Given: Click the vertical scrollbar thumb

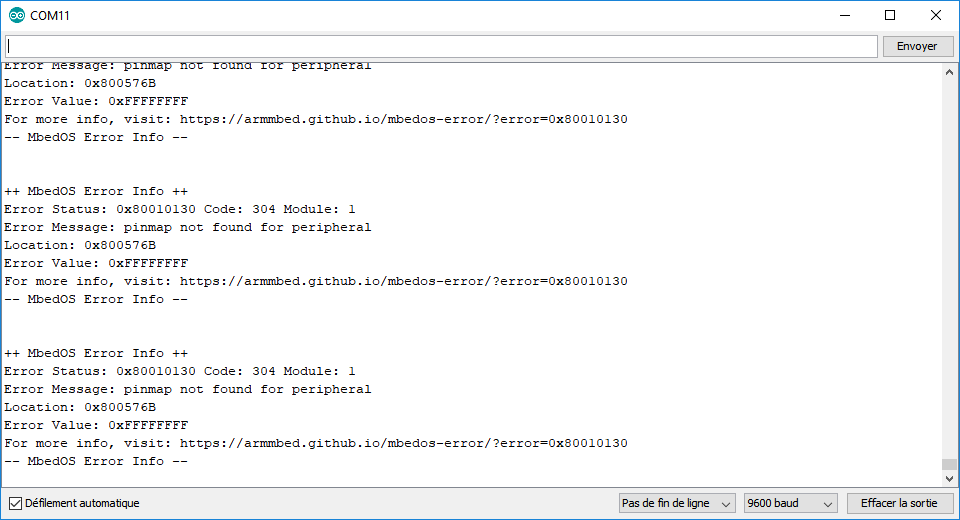Looking at the screenshot, I should tap(949, 464).
